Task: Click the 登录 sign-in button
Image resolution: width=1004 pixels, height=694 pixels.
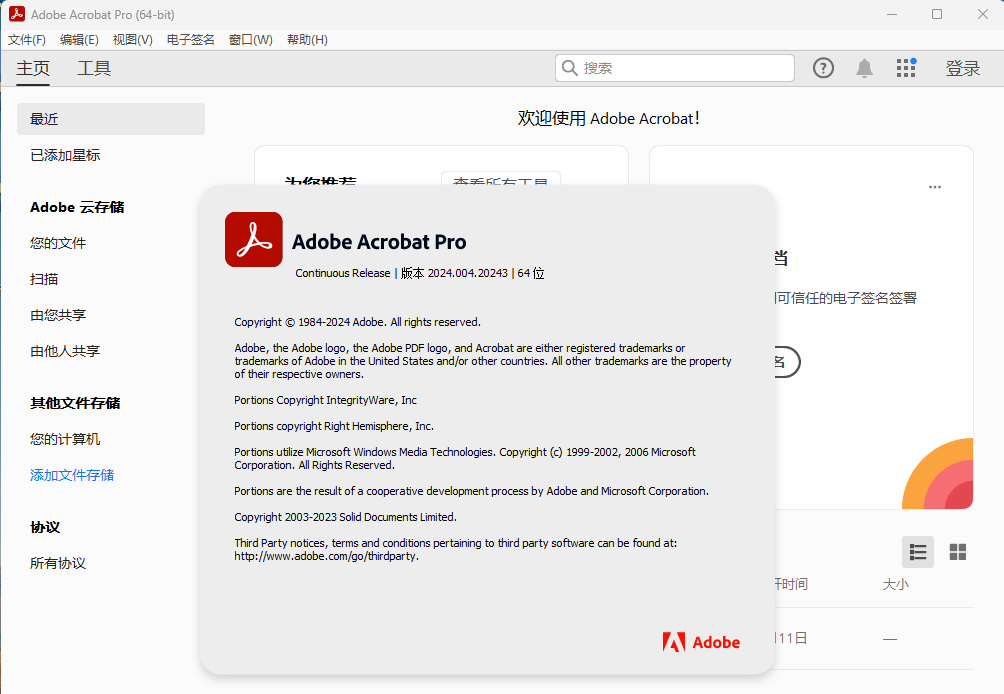Action: [963, 68]
